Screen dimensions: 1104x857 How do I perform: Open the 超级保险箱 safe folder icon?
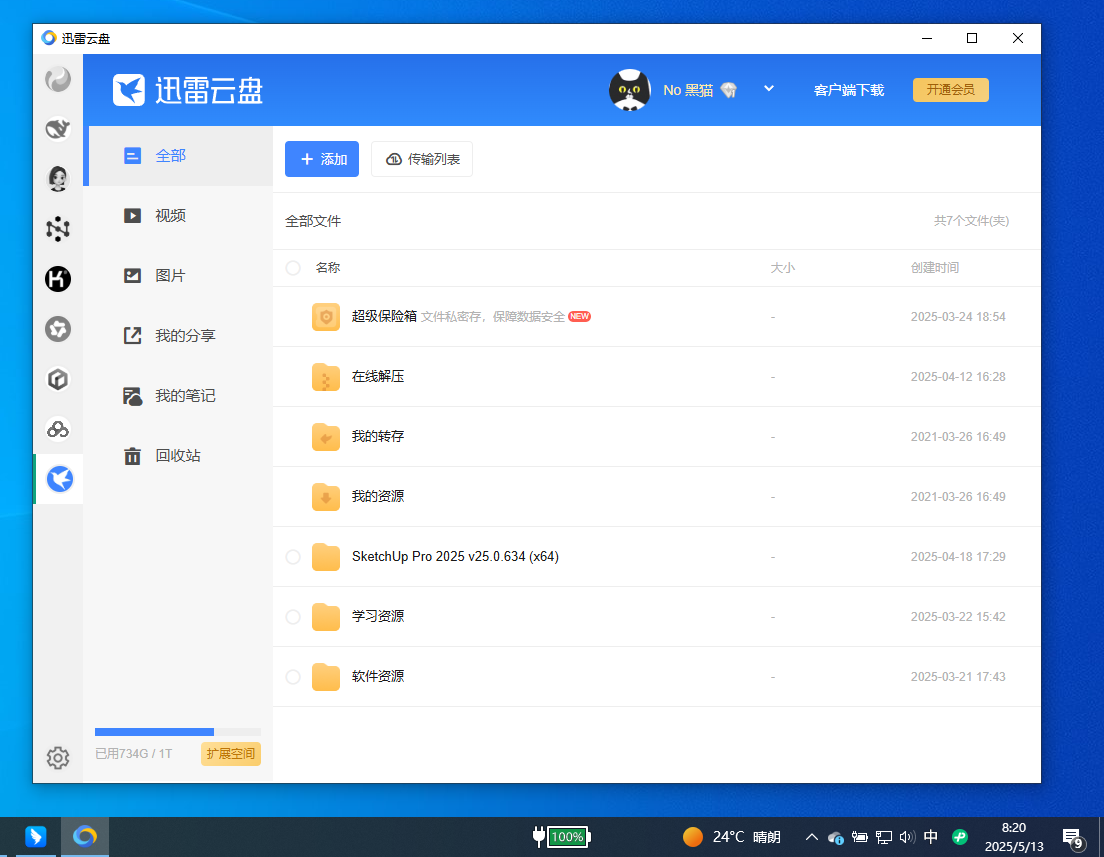point(326,317)
